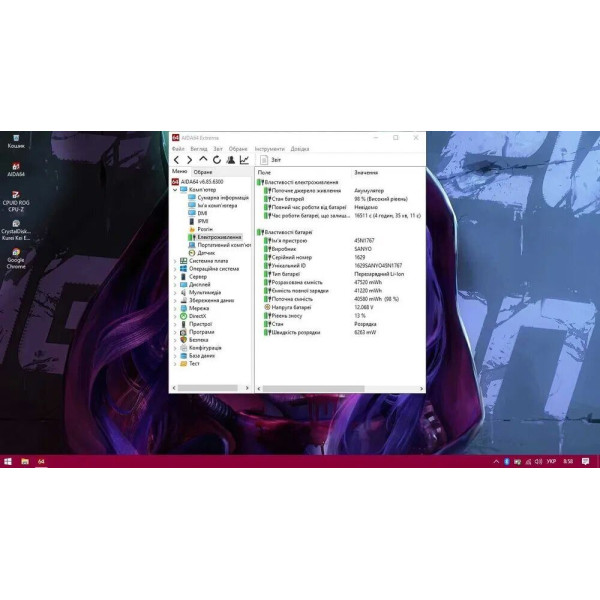
Task: Click the Тест icon in tree
Action: (x=183, y=364)
